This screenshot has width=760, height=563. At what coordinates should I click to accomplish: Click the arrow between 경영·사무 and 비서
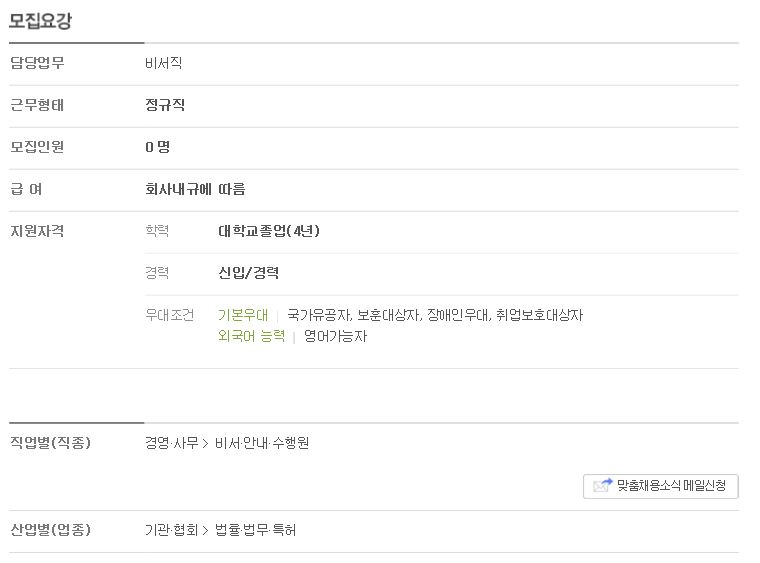[206, 443]
